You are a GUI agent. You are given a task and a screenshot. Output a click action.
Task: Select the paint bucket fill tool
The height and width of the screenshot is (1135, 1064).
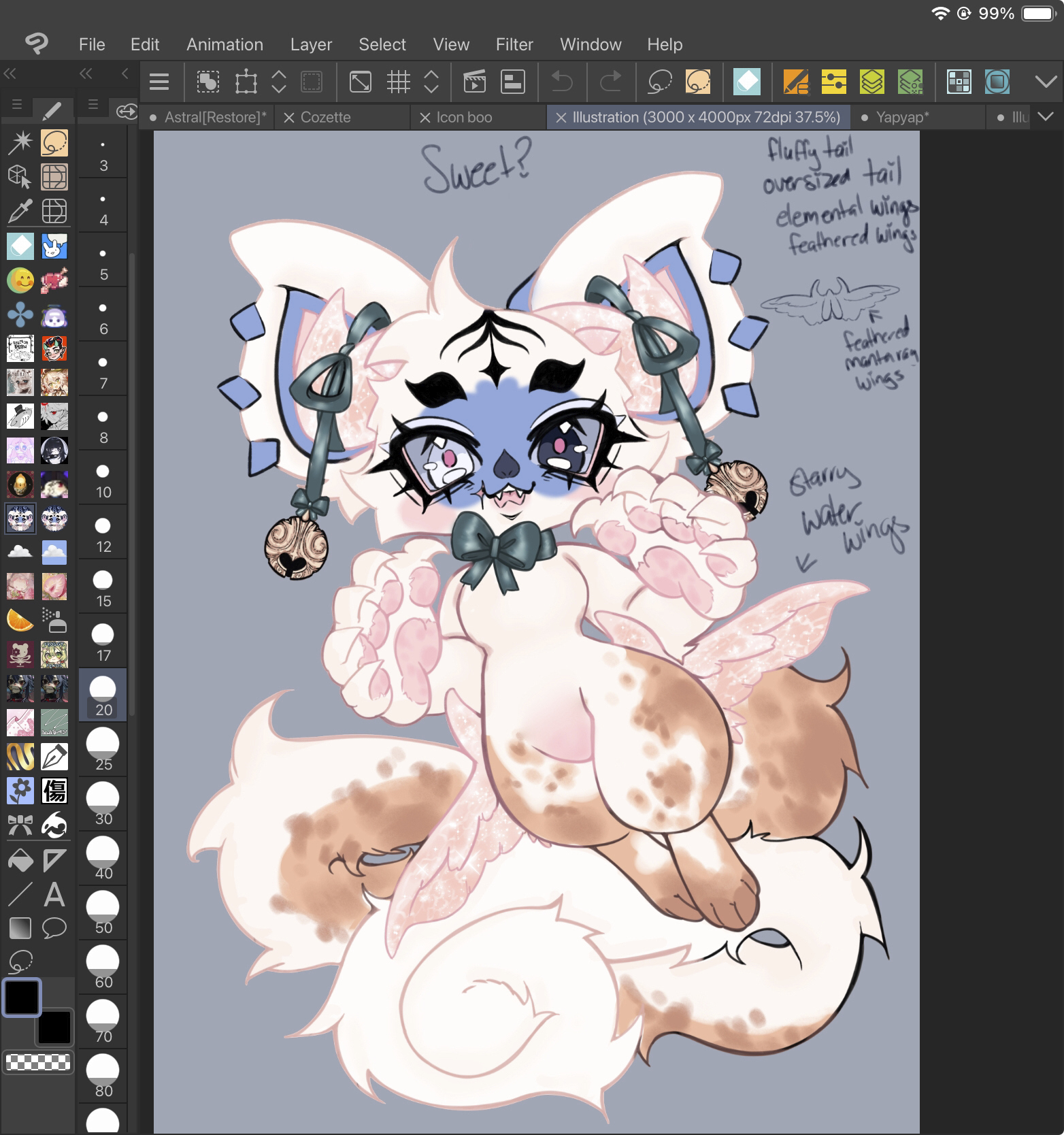click(x=20, y=861)
